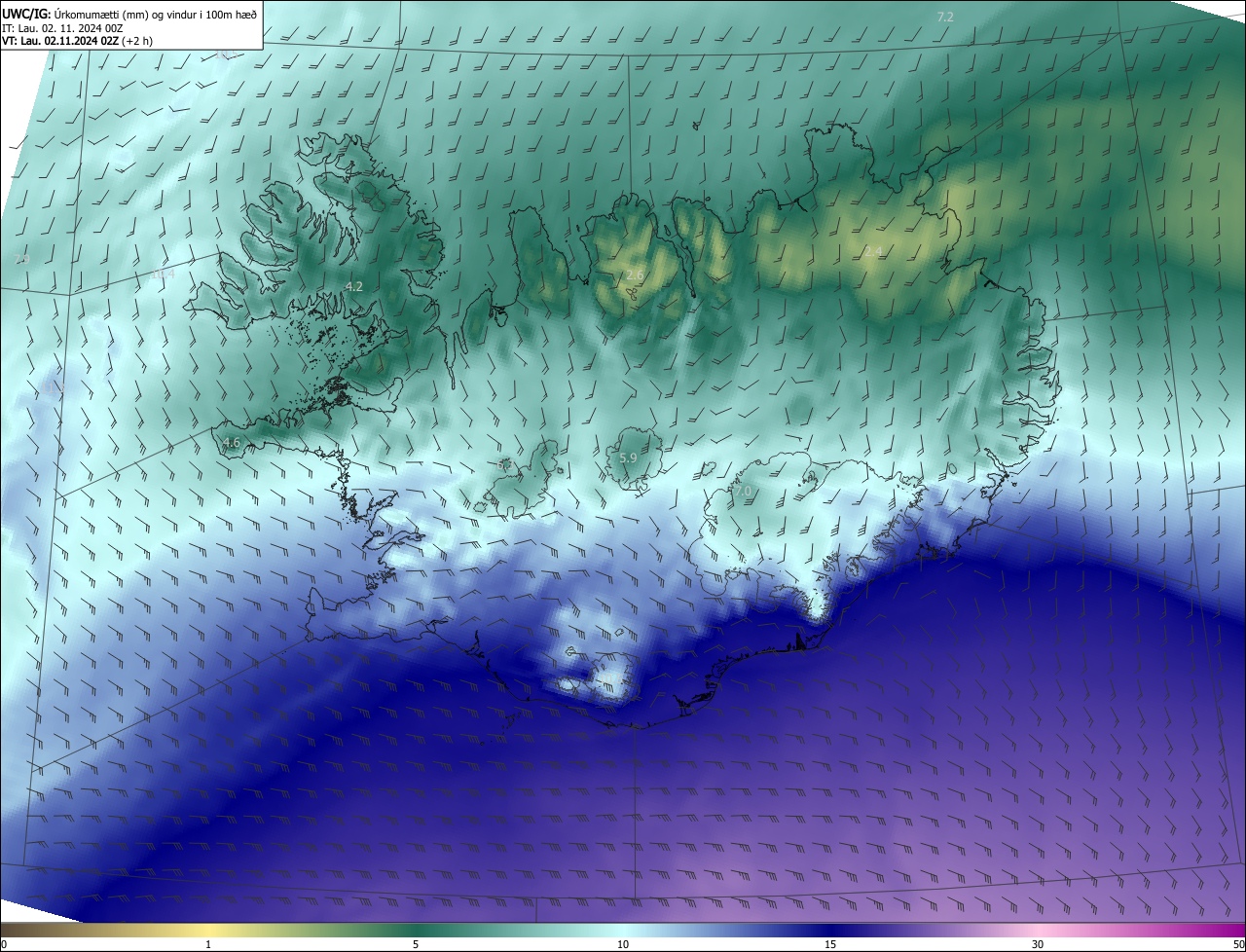Click the colorbar tick label 30

click(x=1038, y=944)
